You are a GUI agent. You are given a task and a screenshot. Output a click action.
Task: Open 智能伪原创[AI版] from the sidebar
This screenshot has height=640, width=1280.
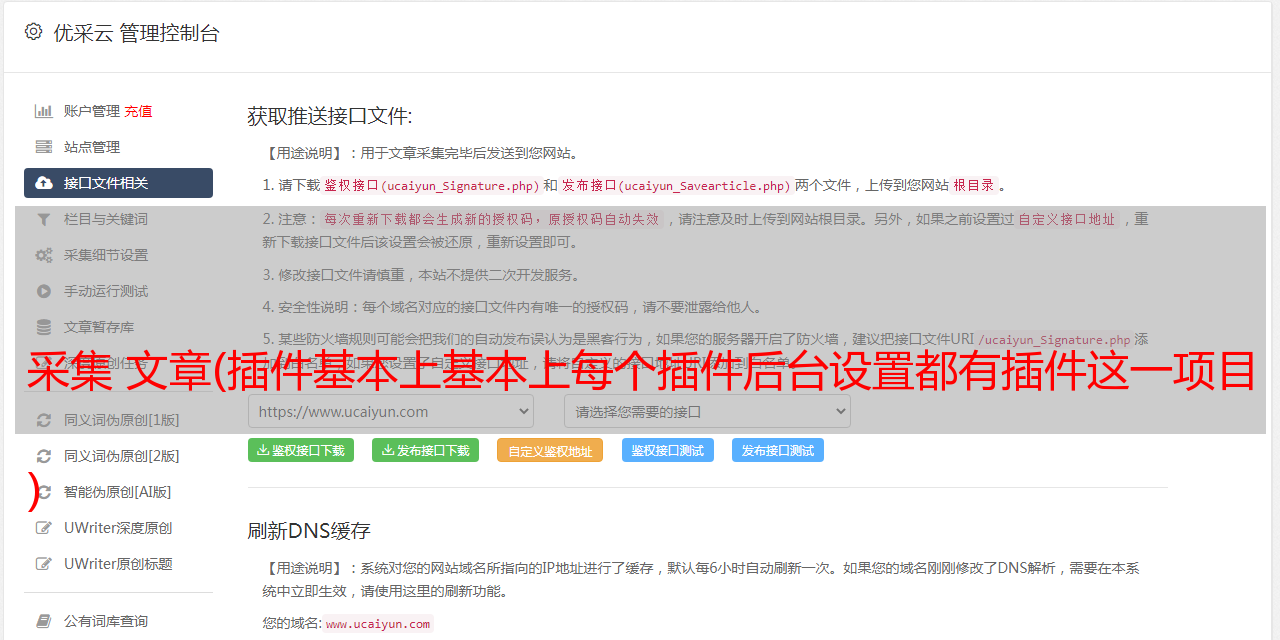pos(117,492)
